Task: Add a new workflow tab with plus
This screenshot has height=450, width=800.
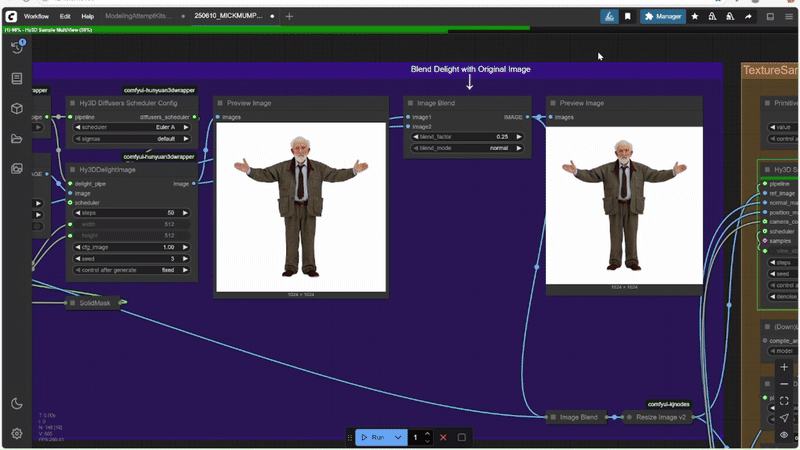Action: point(289,16)
